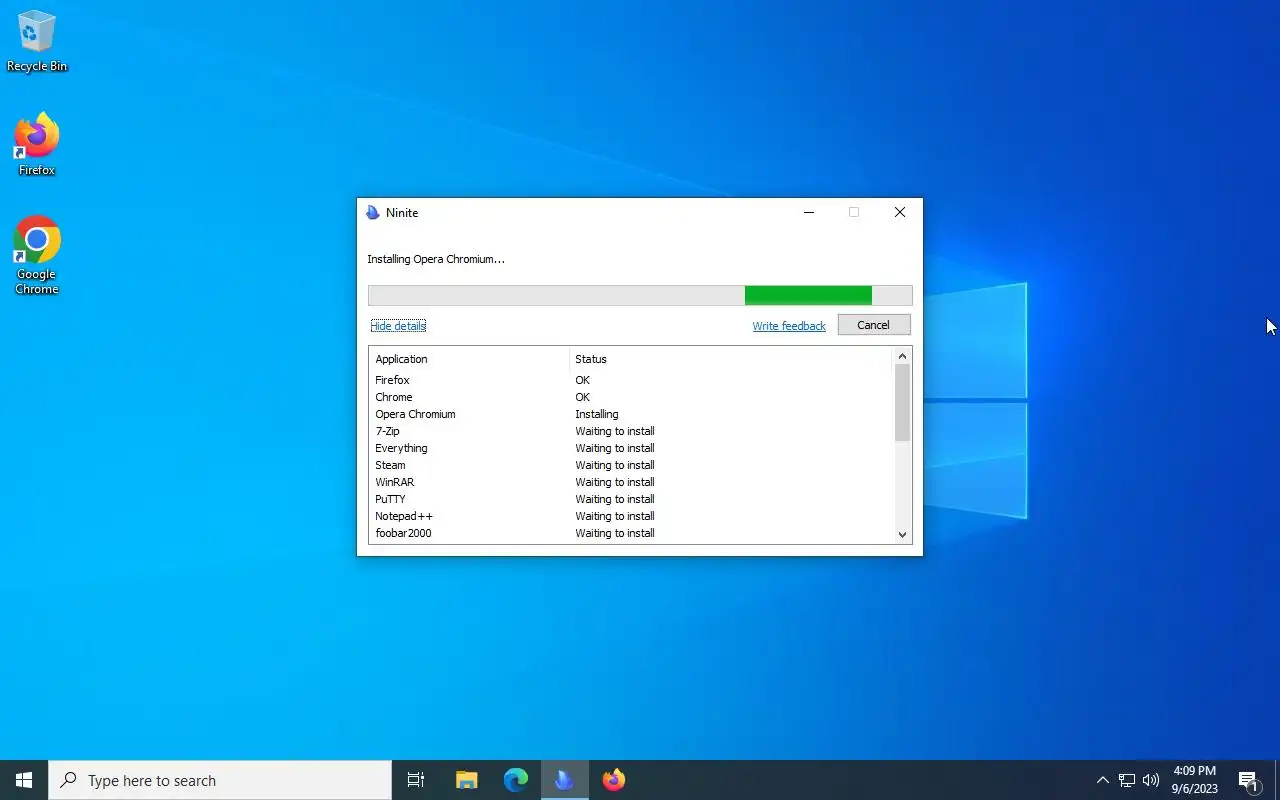
Task: Open File Explorer from the taskbar
Action: (466, 780)
